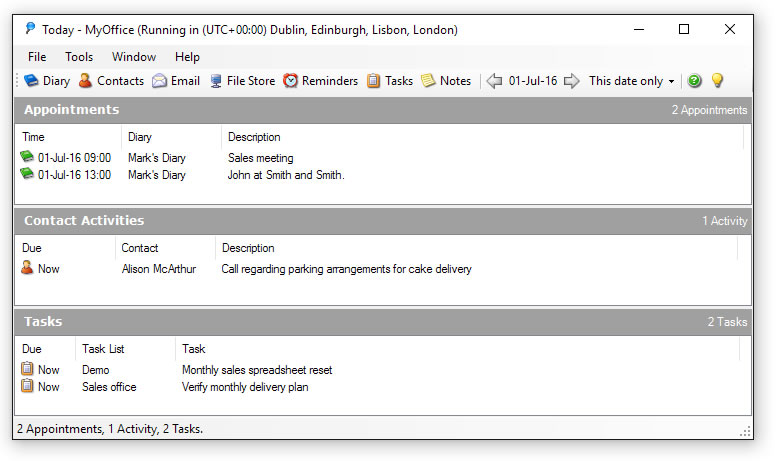The width and height of the screenshot is (776, 461).
Task: Open the Diary from the toolbar
Action: click(x=47, y=81)
